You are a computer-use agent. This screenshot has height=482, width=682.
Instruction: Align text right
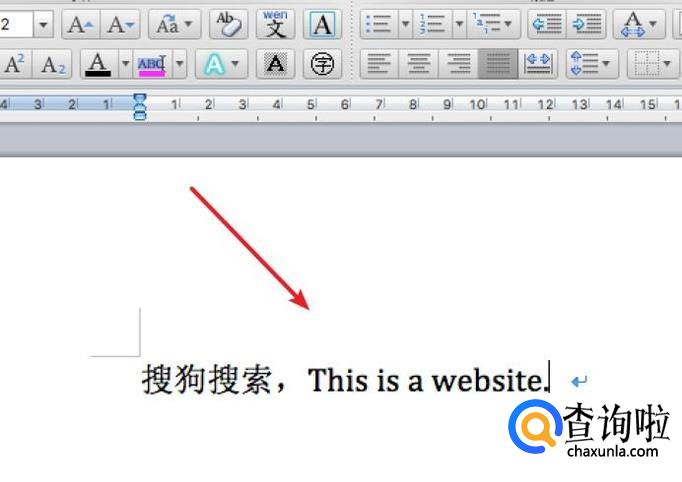[x=458, y=64]
